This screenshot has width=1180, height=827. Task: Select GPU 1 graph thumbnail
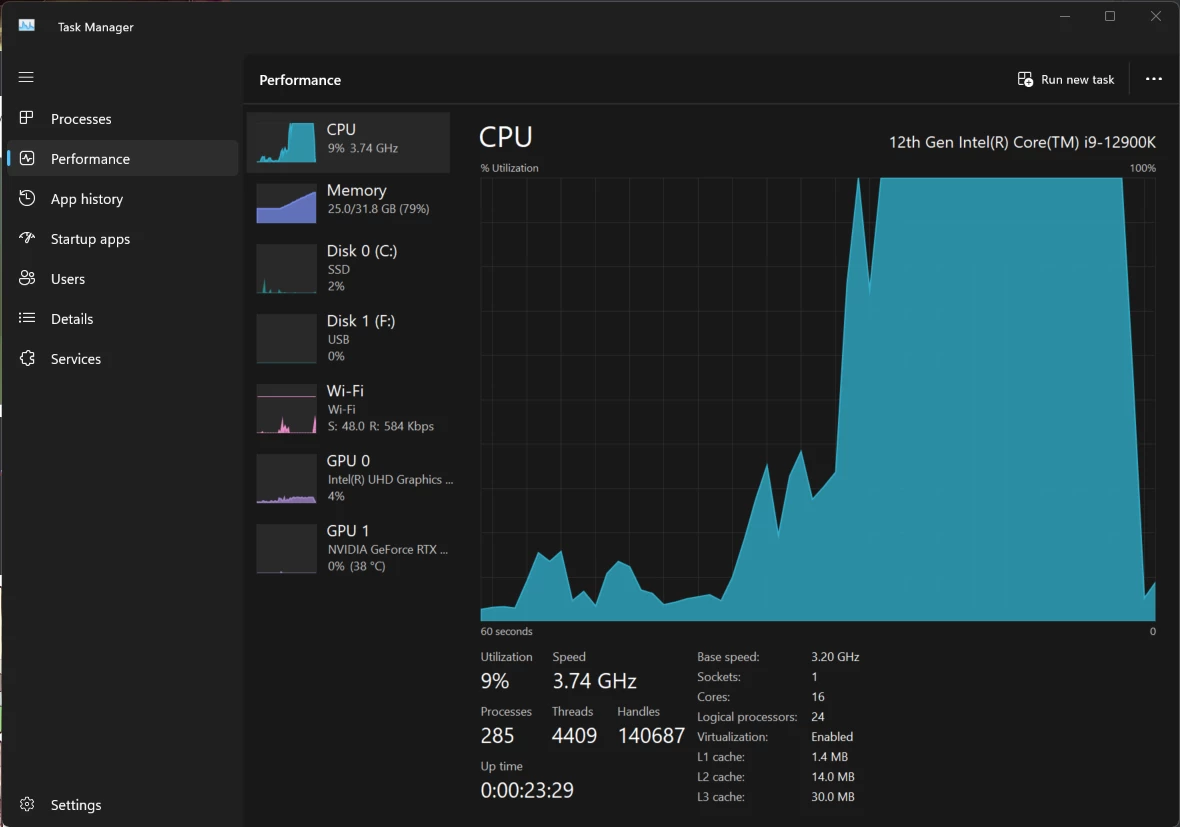coord(286,549)
